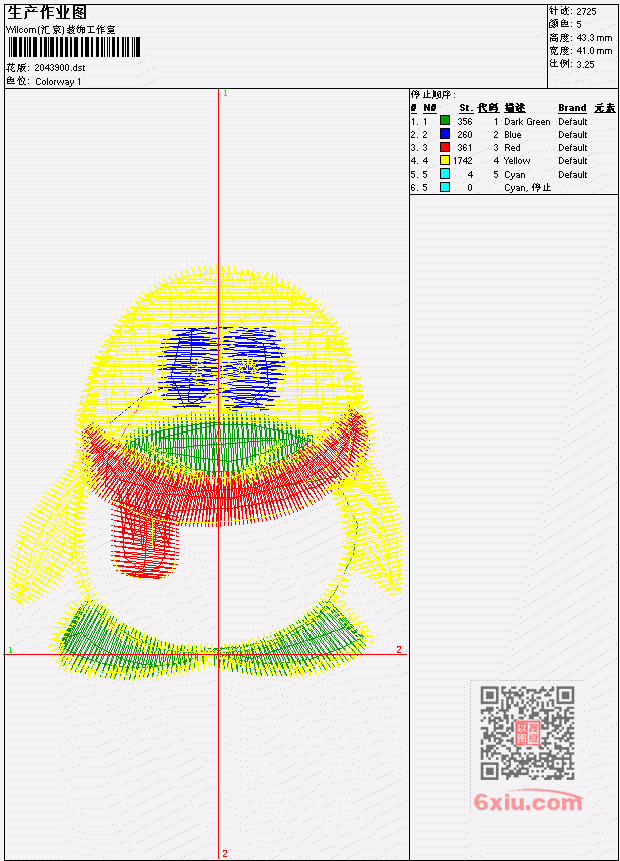Click the blue eye stitching in the design
620x861 pixels.
pyautogui.click(x=221, y=368)
